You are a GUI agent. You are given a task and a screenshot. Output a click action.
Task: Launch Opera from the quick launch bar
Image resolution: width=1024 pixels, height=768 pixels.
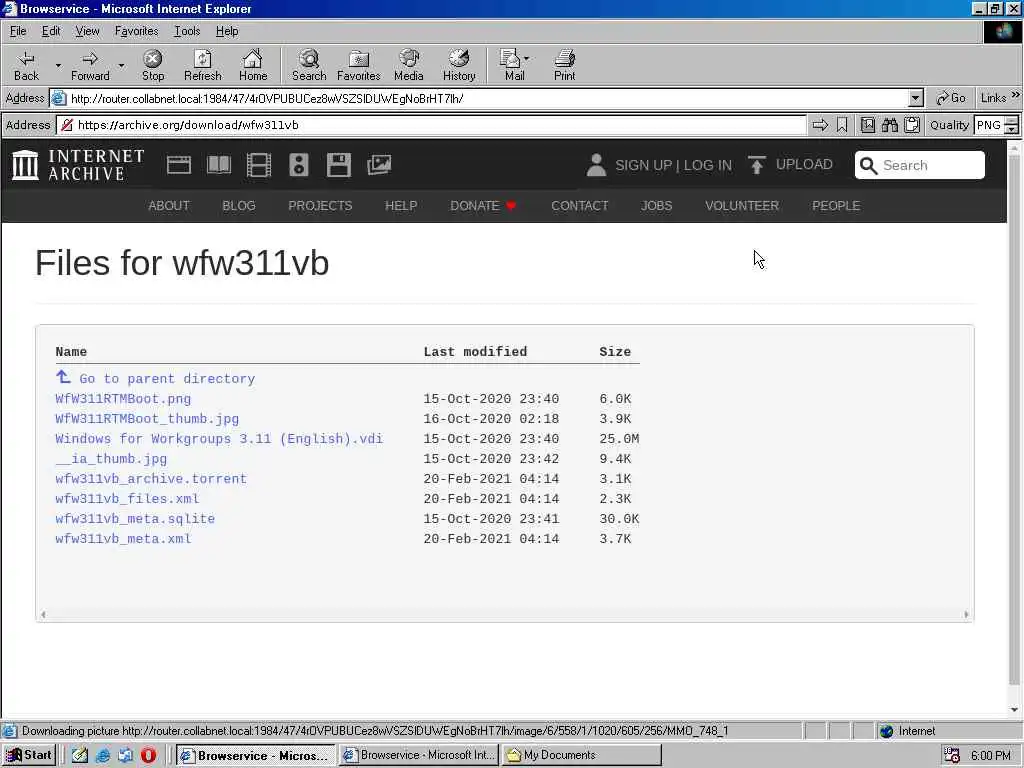148,755
